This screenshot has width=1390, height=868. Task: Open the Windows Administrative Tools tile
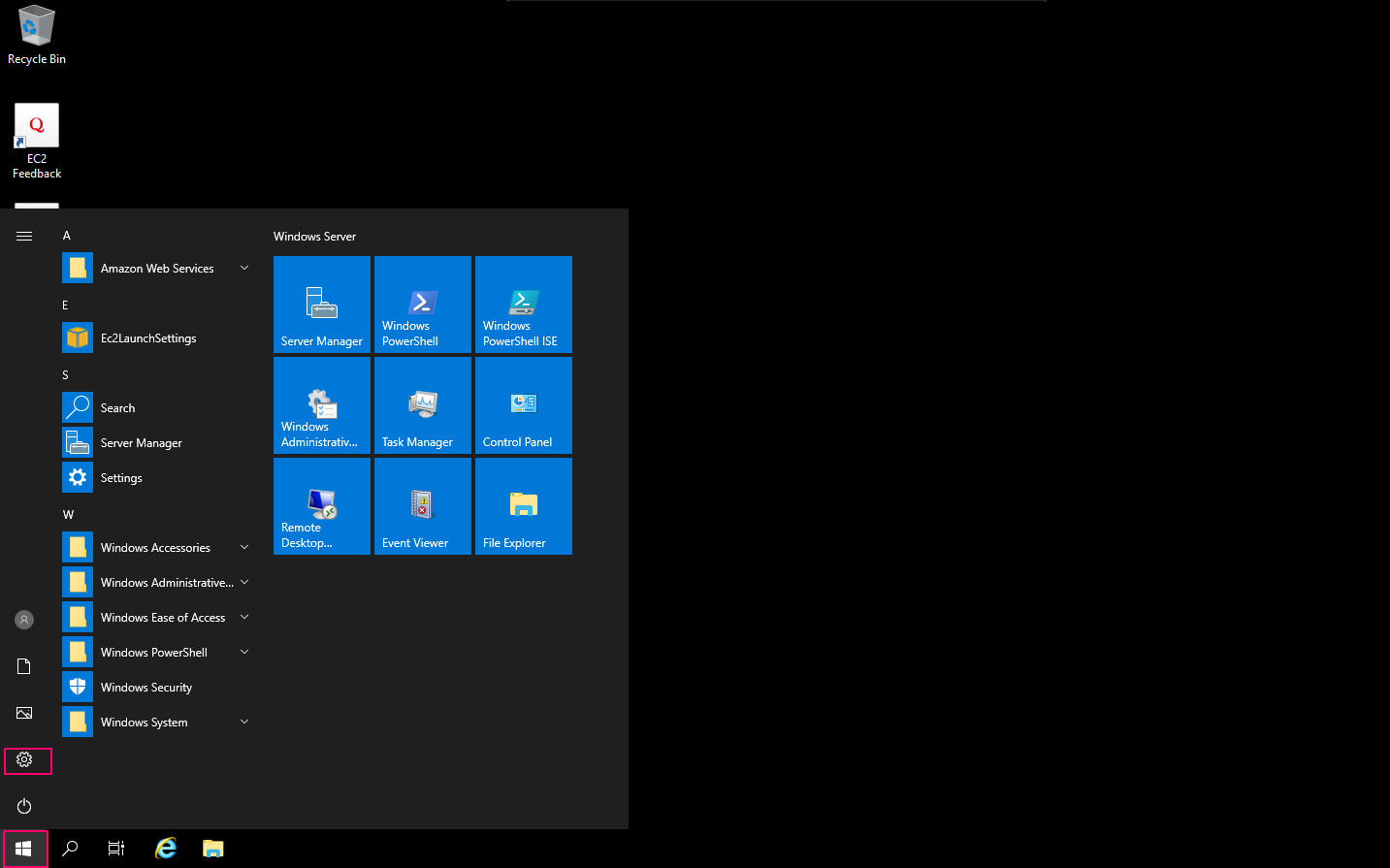(322, 405)
